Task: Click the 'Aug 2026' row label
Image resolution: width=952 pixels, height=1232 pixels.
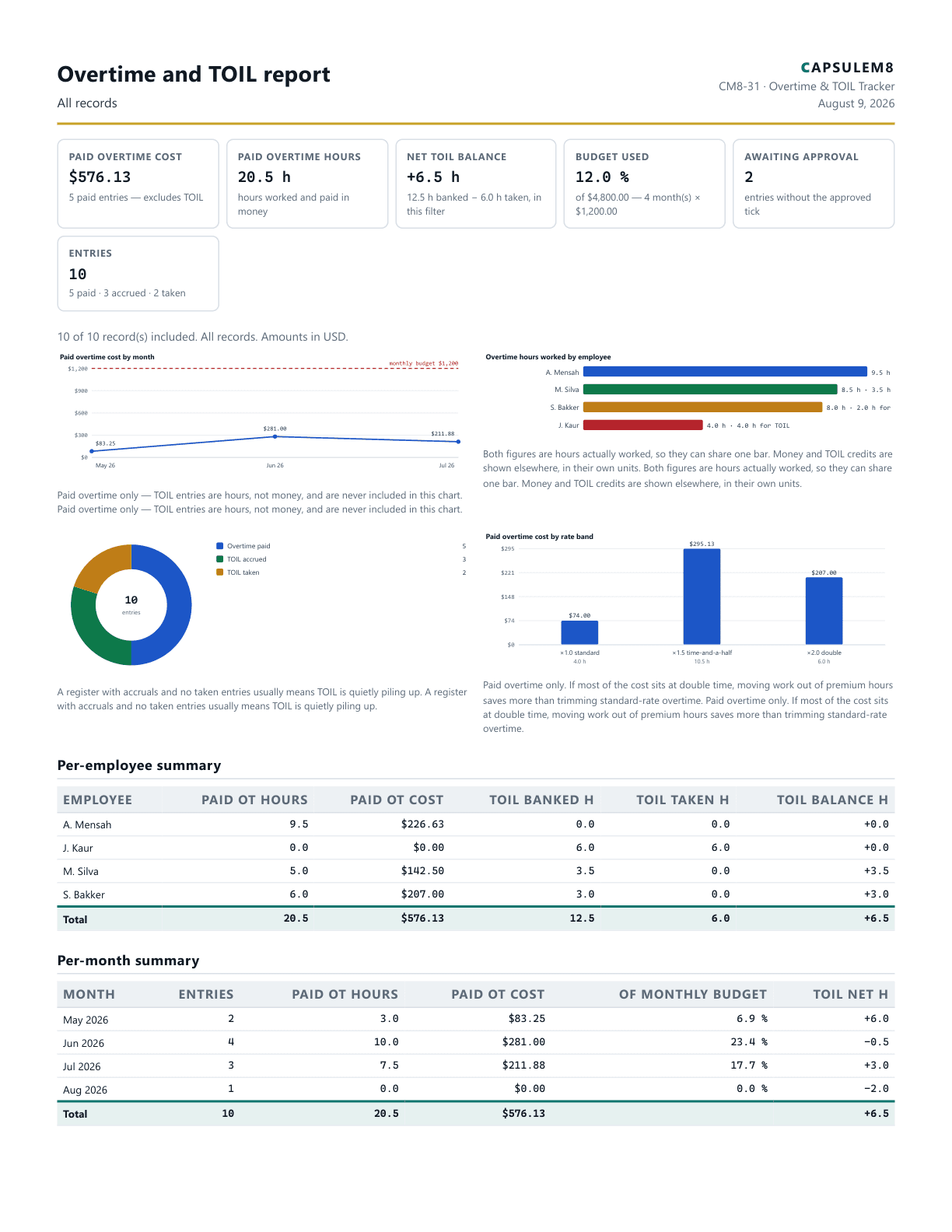Action: click(x=85, y=1090)
